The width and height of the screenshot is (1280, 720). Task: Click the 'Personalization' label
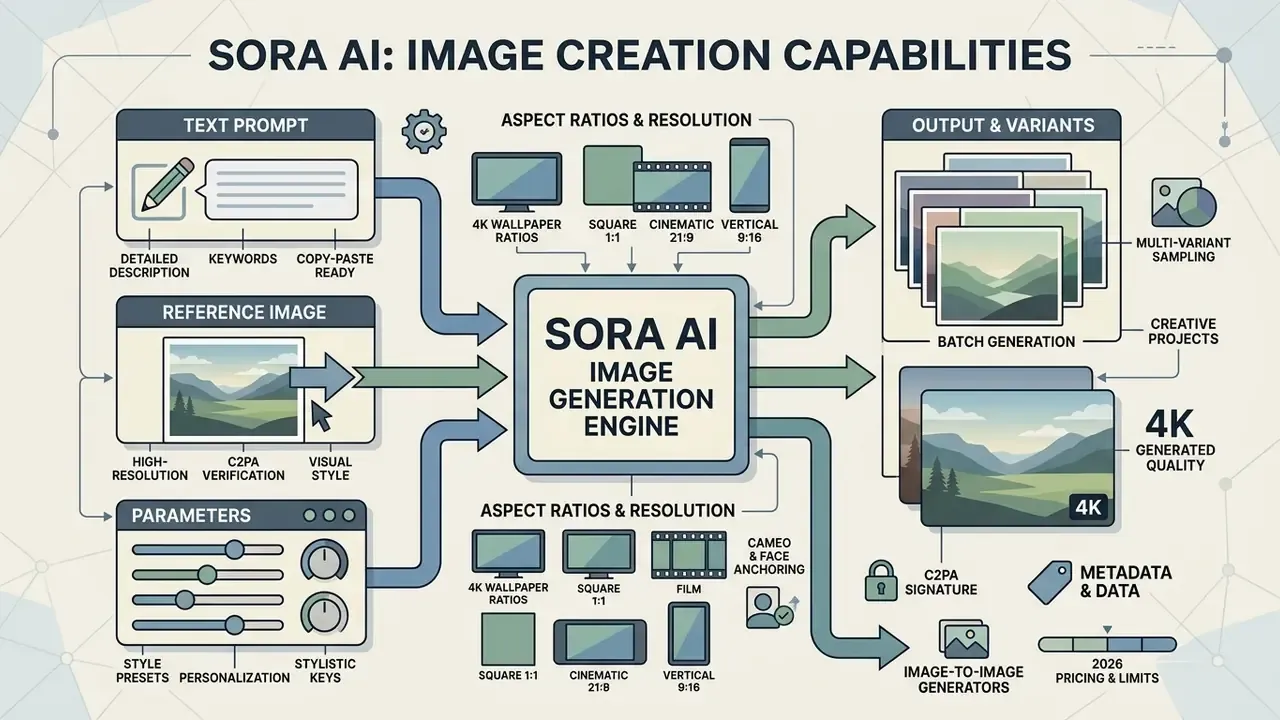pos(234,677)
